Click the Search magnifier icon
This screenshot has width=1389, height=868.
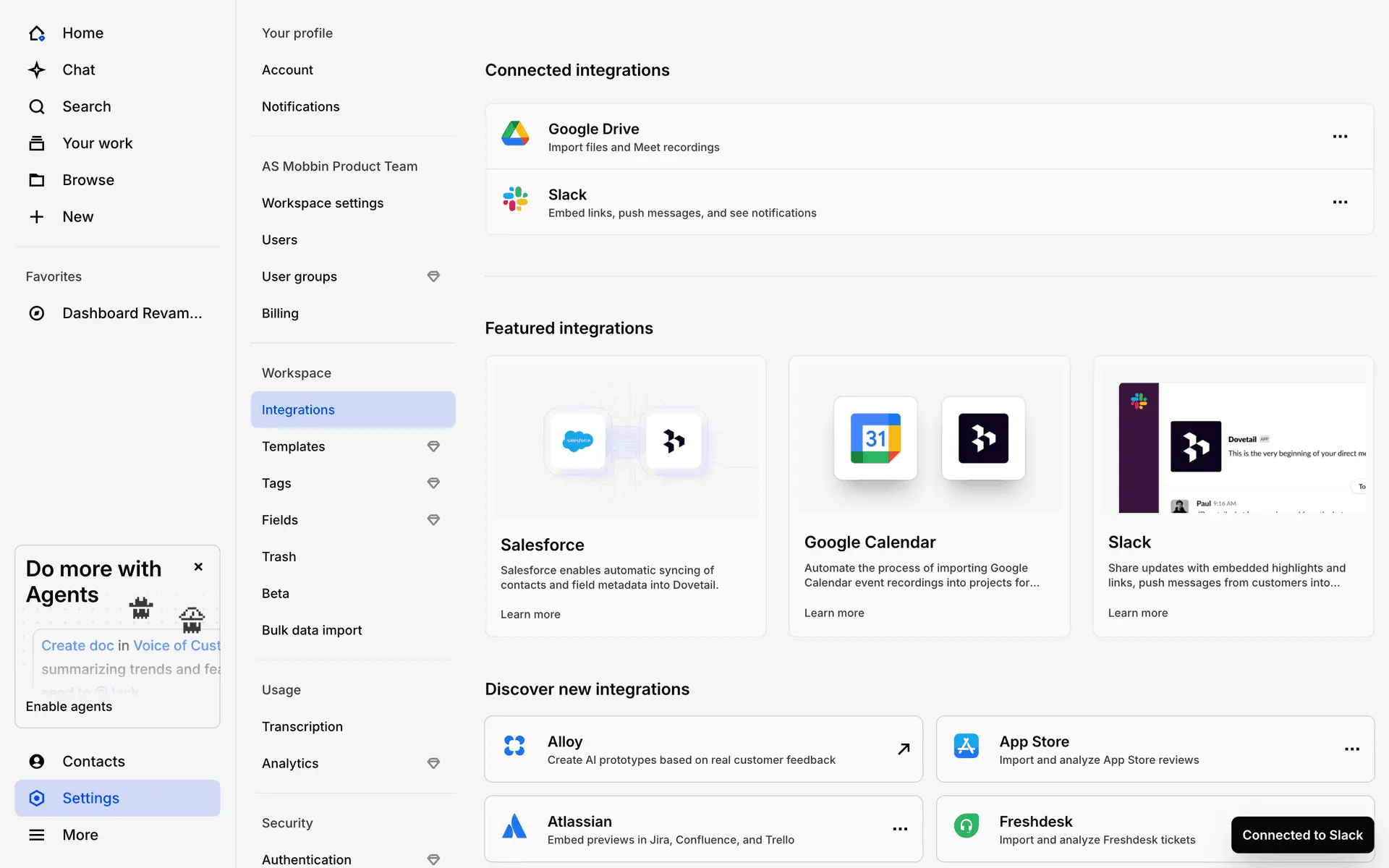[x=37, y=107]
